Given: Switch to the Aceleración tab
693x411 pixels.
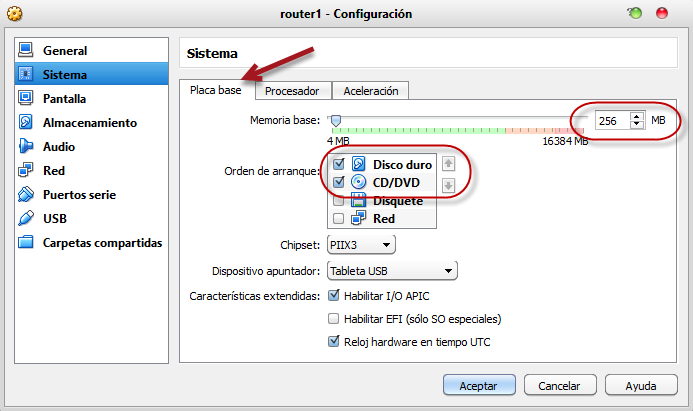Looking at the screenshot, I should tap(370, 91).
